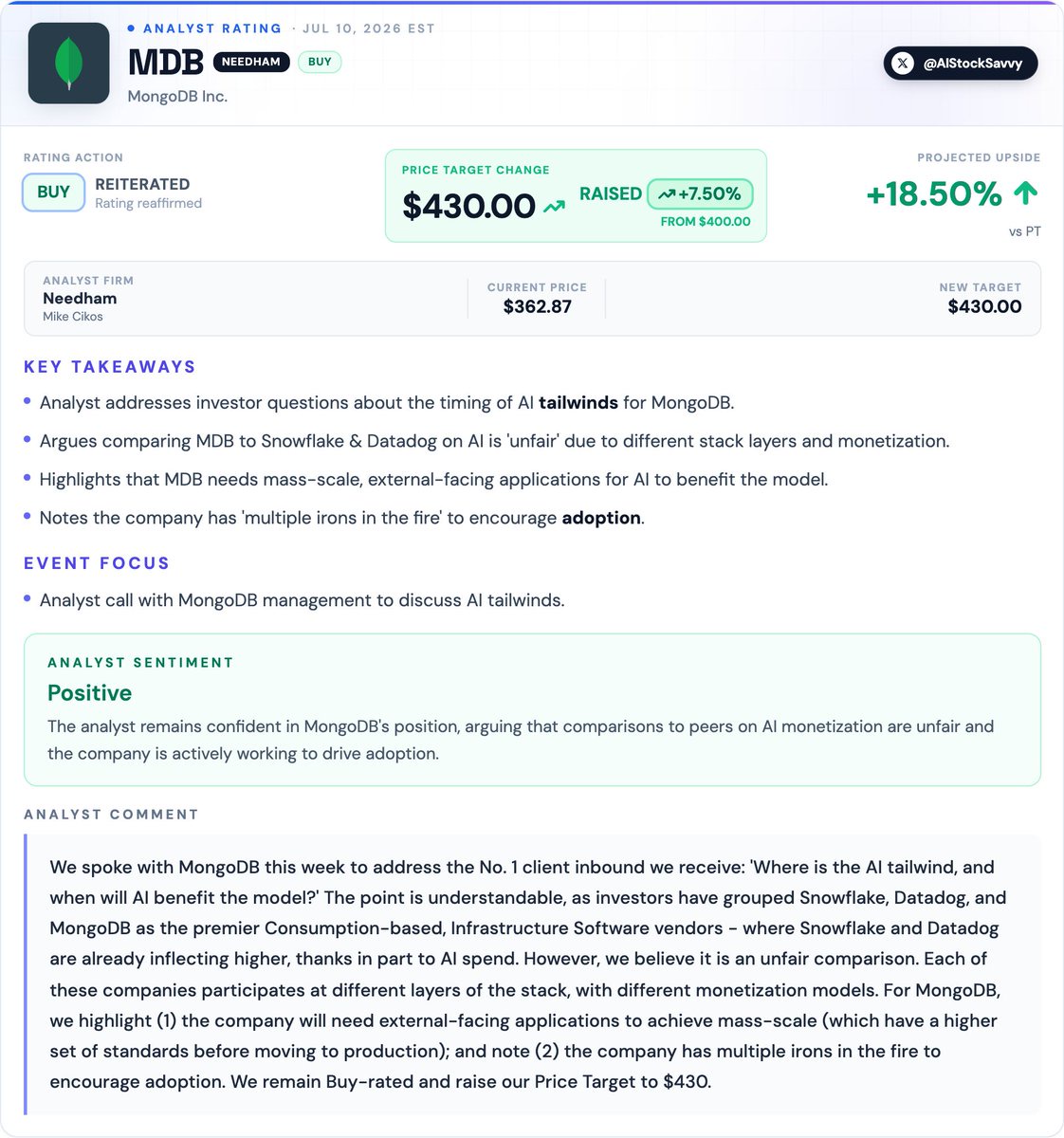Open the @AIStockSavvy handle button
This screenshot has height=1138, width=1064.
click(961, 64)
